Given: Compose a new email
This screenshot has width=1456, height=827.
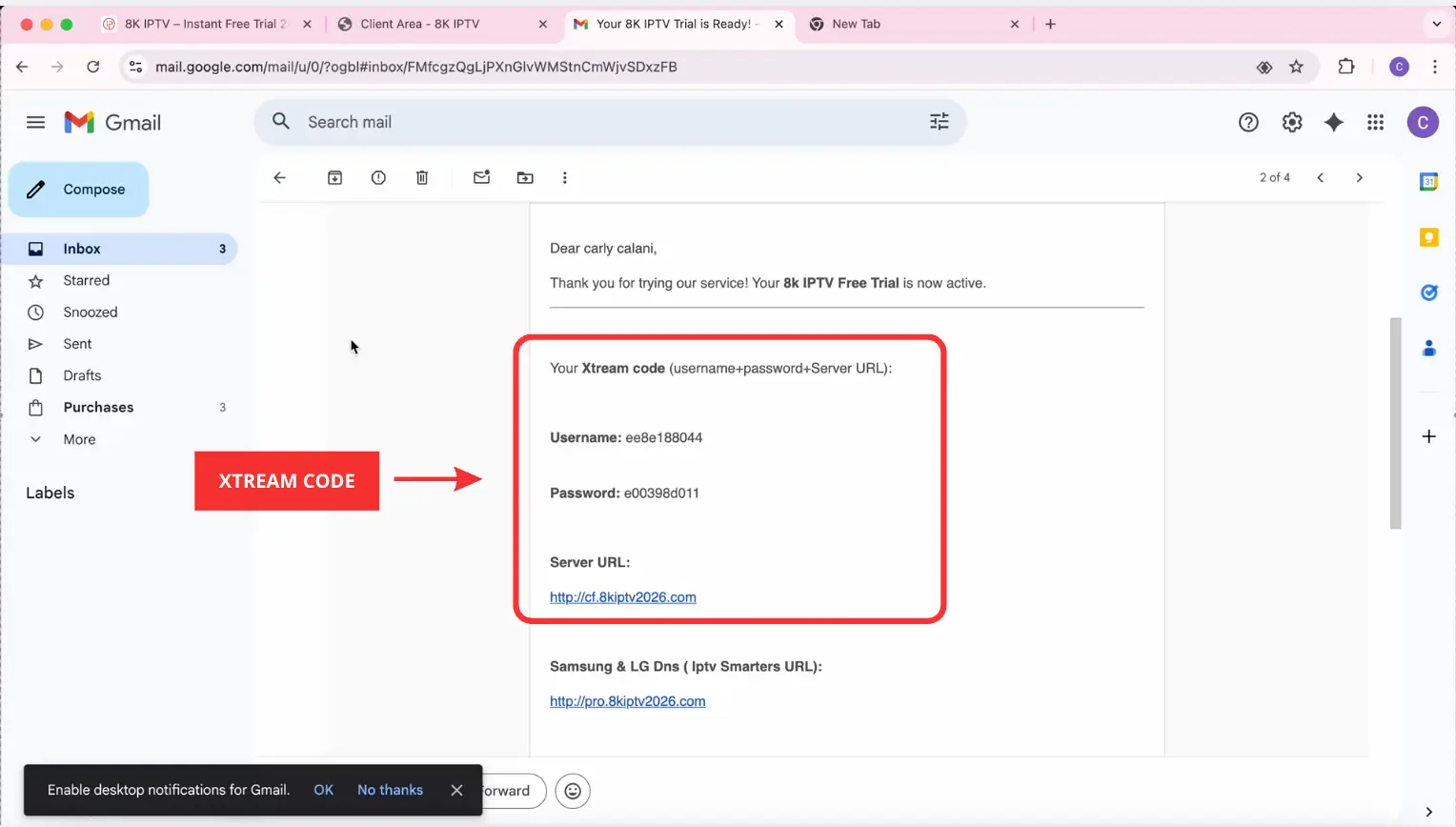Looking at the screenshot, I should (79, 190).
